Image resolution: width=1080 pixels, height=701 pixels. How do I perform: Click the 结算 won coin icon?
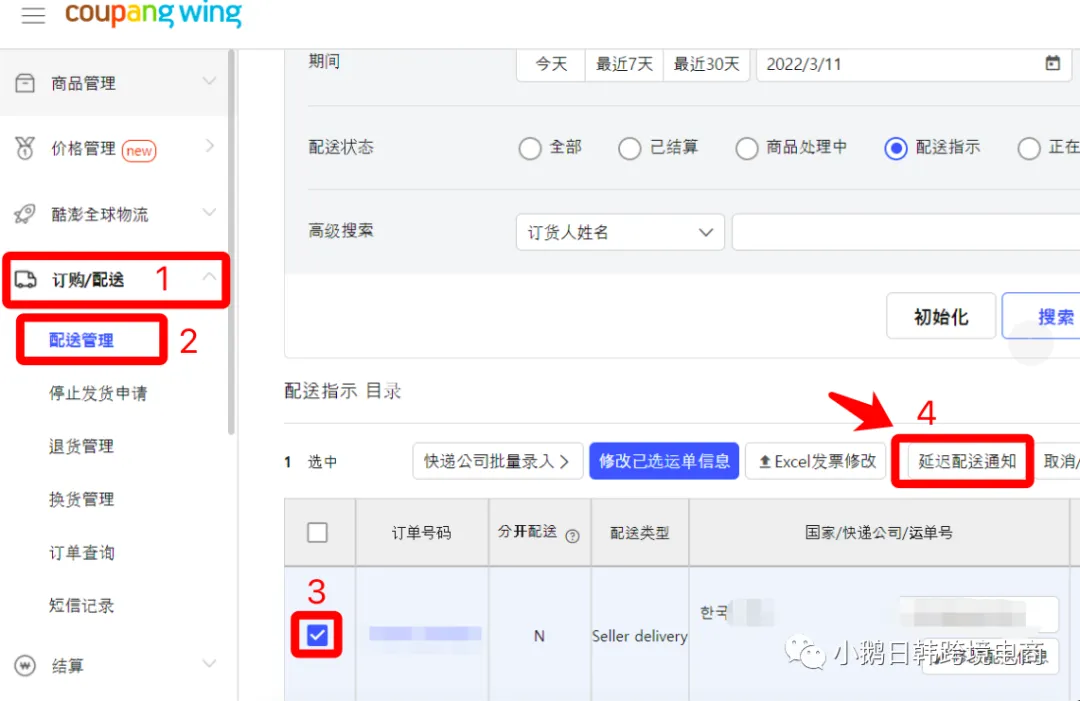[25, 666]
